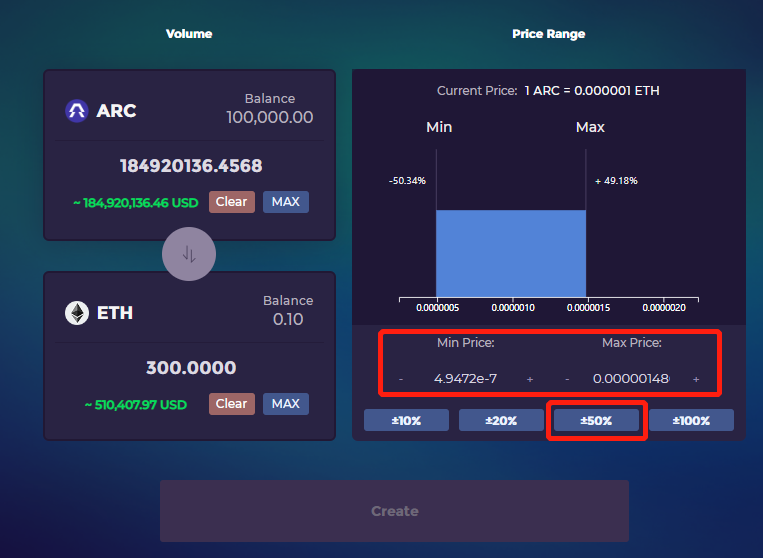Select the ±100% price range preset
This screenshot has height=558, width=763.
point(690,421)
